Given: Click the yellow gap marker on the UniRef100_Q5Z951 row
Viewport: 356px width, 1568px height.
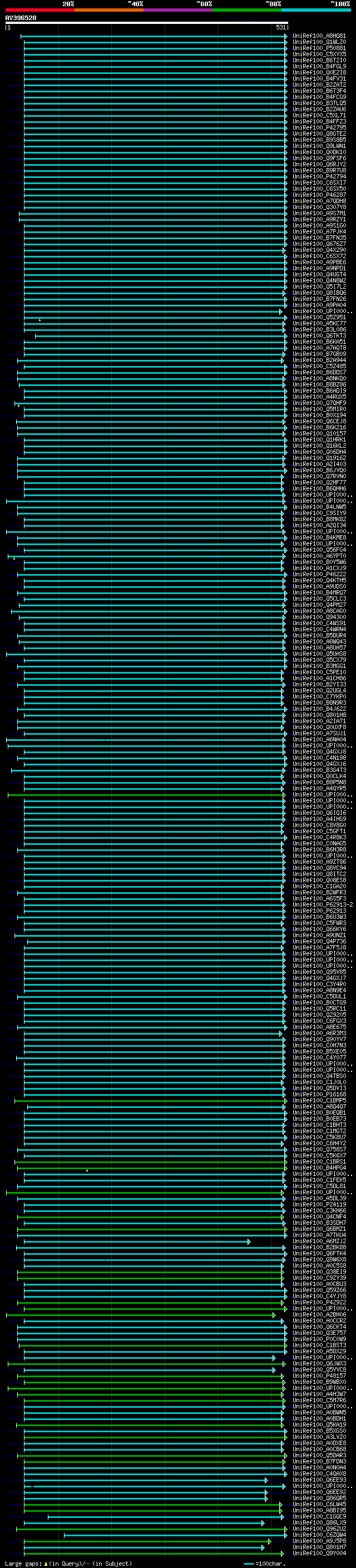Looking at the screenshot, I should [x=40, y=320].
